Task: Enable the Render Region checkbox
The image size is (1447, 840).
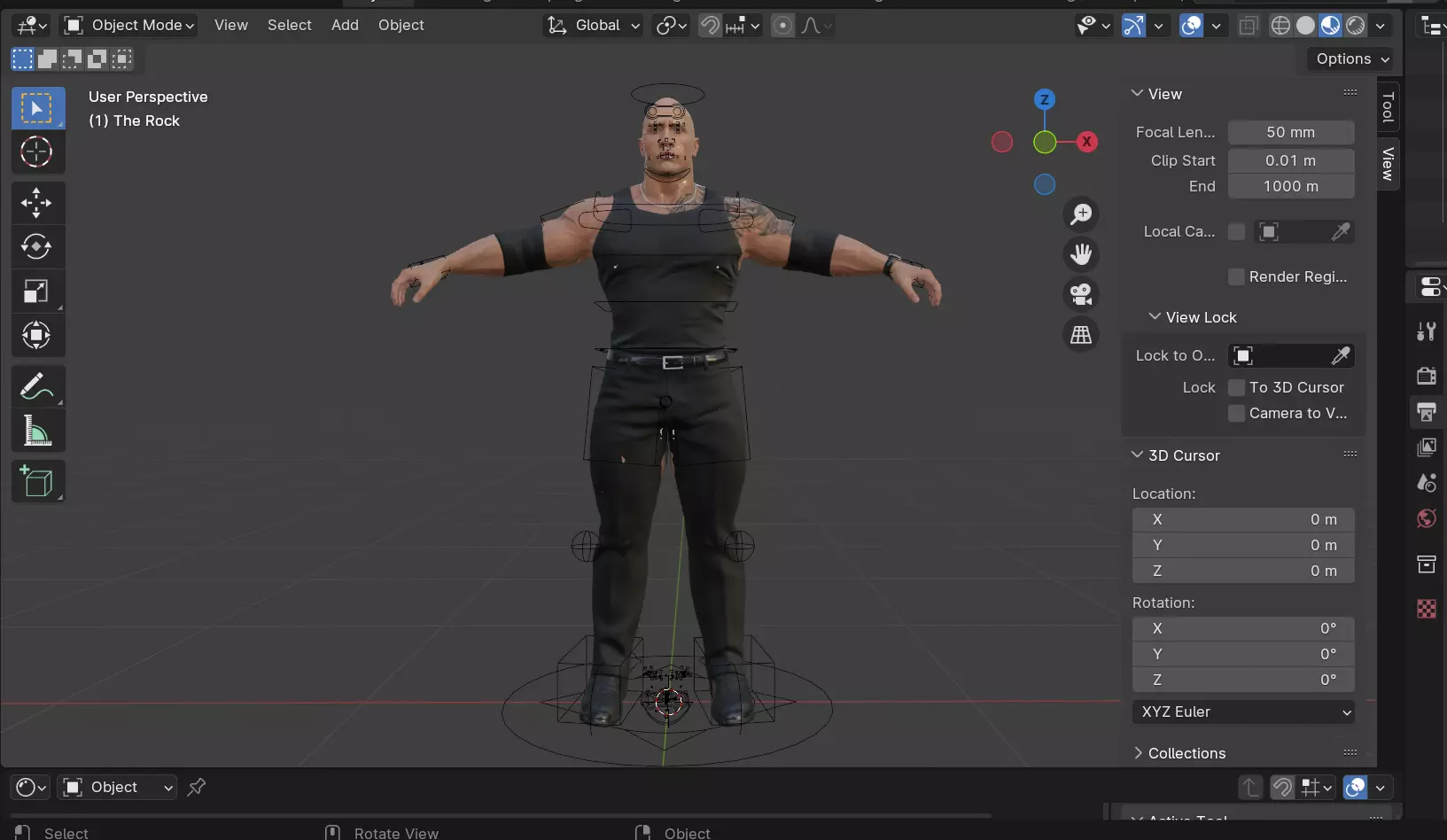Action: point(1236,276)
